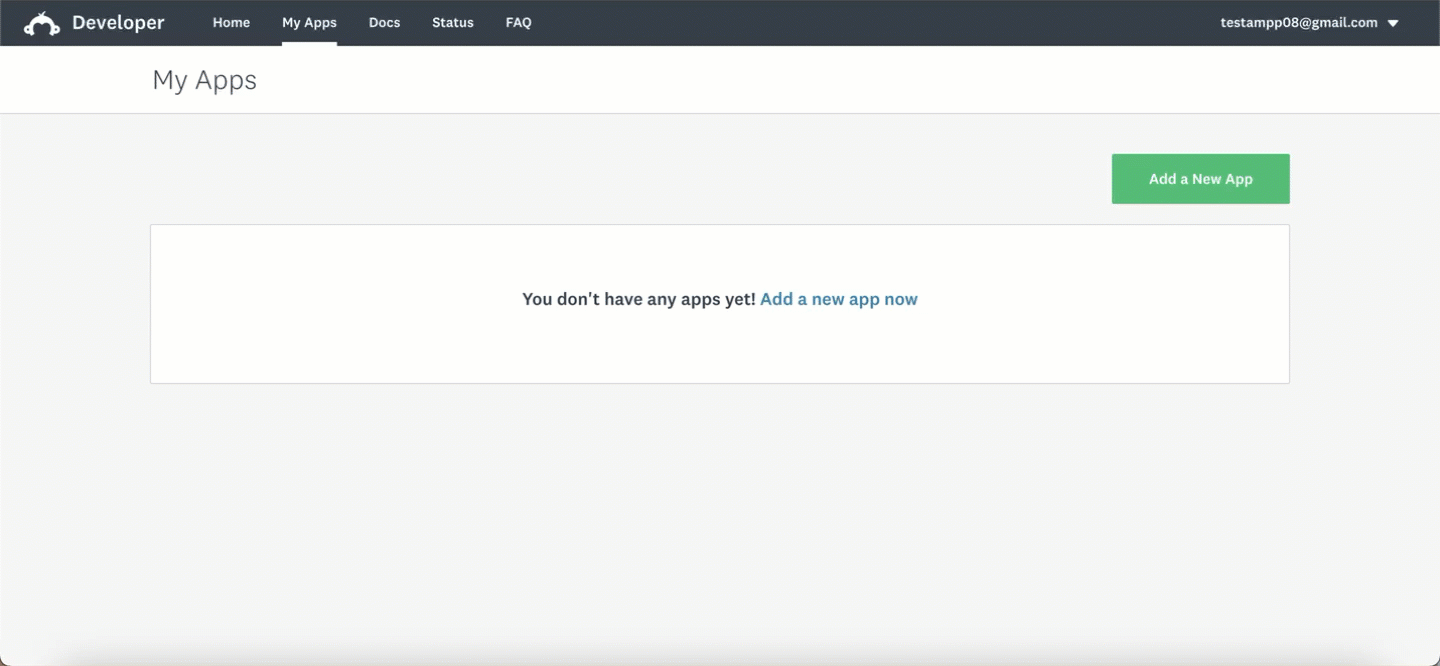Select the highlighted My Apps navigation entry

pyautogui.click(x=309, y=22)
